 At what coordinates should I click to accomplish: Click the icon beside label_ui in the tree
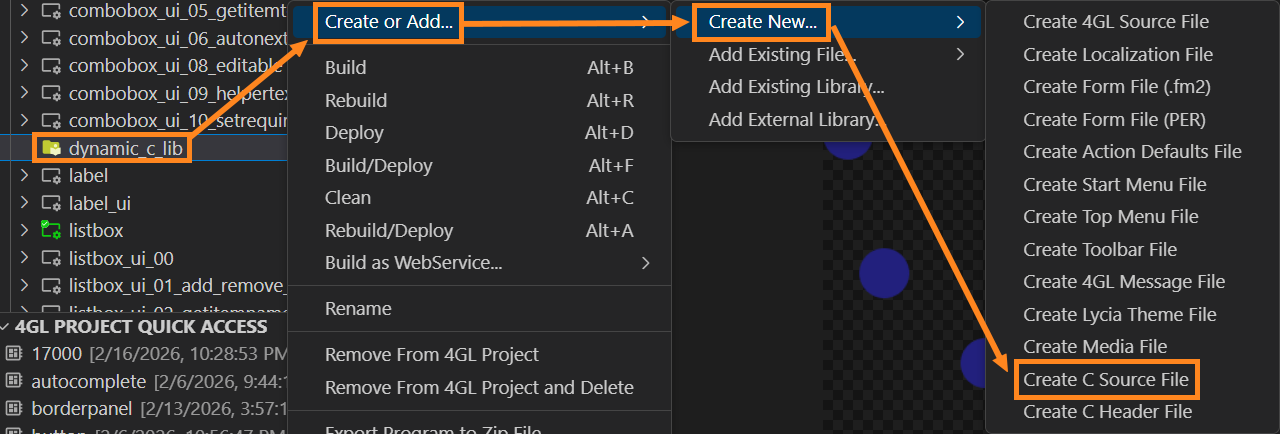tap(50, 203)
